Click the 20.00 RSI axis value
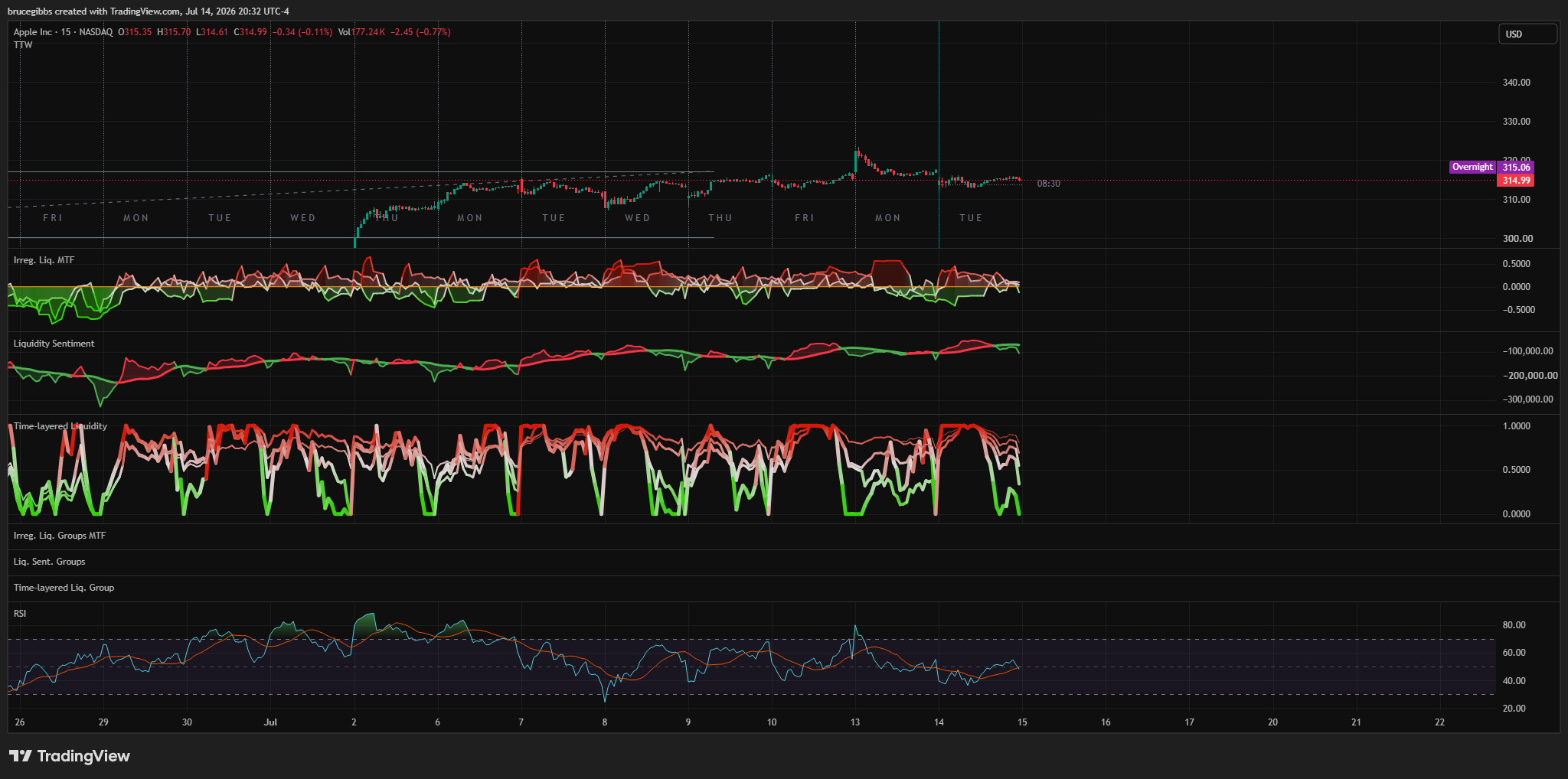Screen dimensions: 1568x779 tap(1514, 709)
